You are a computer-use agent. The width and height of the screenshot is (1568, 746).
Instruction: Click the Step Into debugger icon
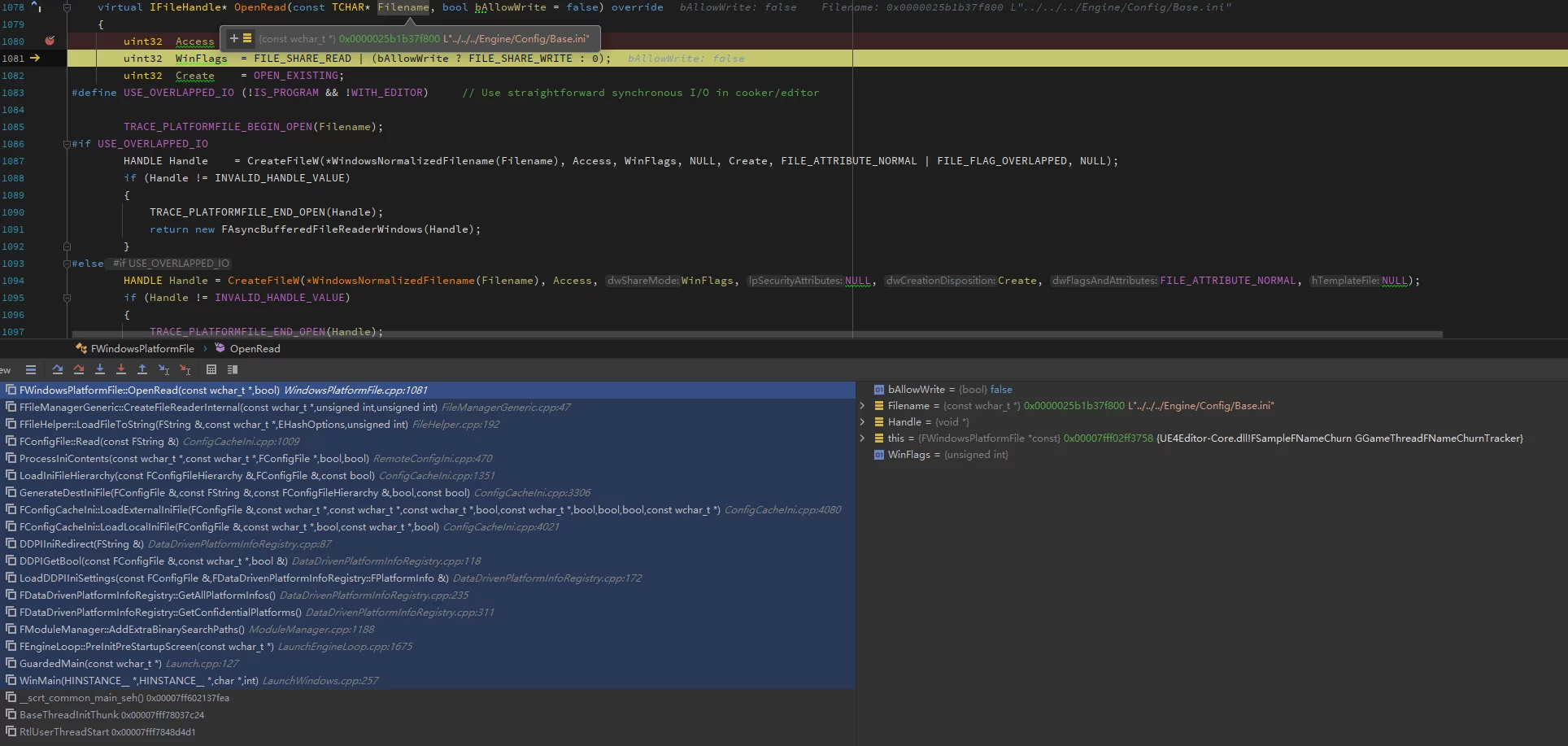(x=100, y=369)
